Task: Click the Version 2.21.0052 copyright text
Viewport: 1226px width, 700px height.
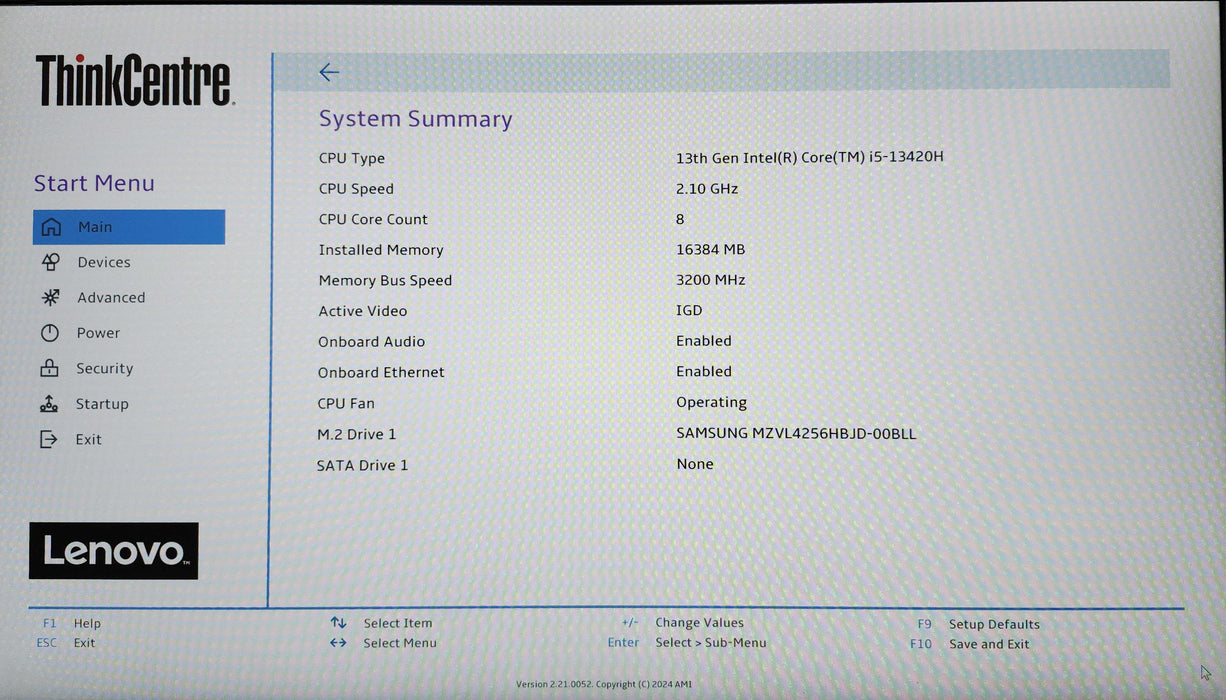Action: click(x=603, y=684)
